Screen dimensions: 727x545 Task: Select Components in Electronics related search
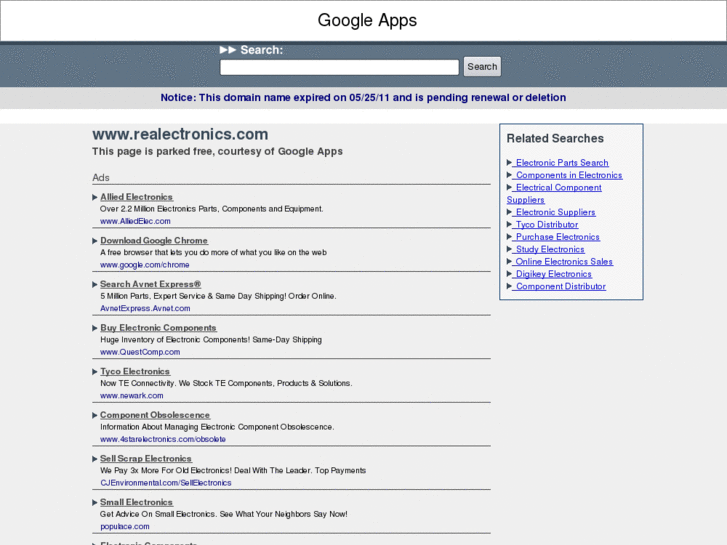(x=569, y=175)
